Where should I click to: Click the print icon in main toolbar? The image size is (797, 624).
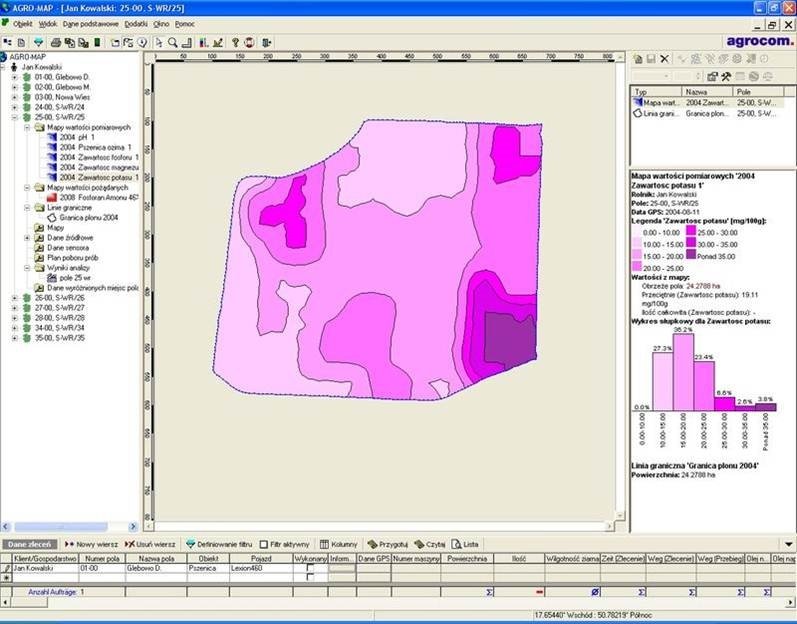point(57,43)
